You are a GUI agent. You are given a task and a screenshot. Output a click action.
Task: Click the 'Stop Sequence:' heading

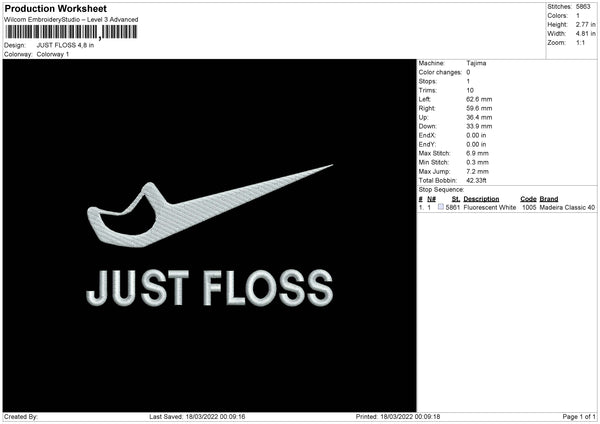point(441,190)
